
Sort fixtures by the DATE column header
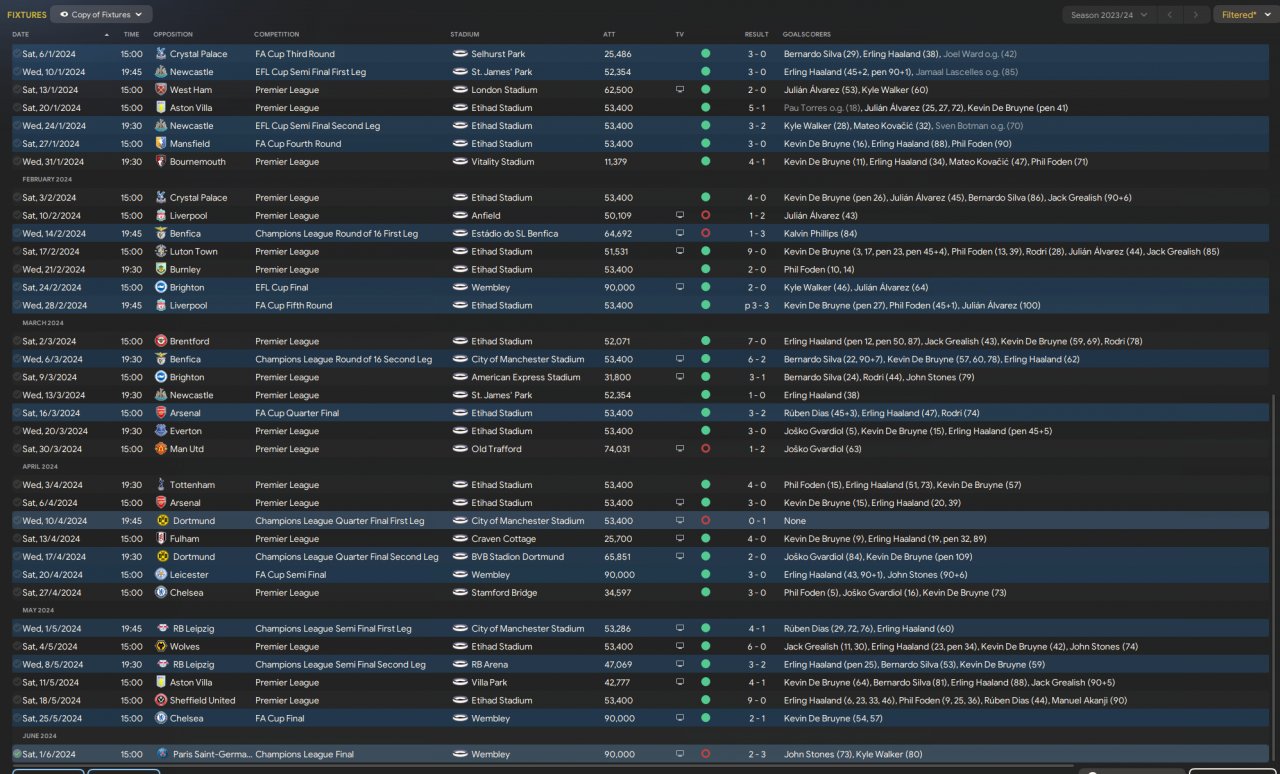(21, 35)
